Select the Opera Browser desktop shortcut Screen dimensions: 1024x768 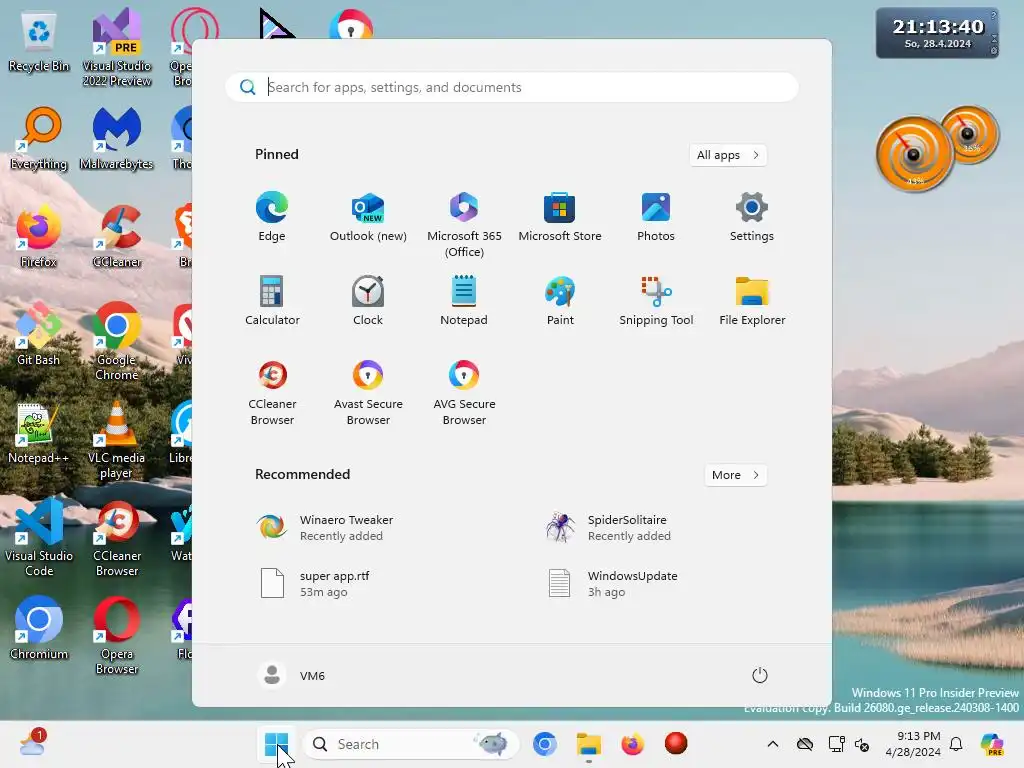point(117,635)
